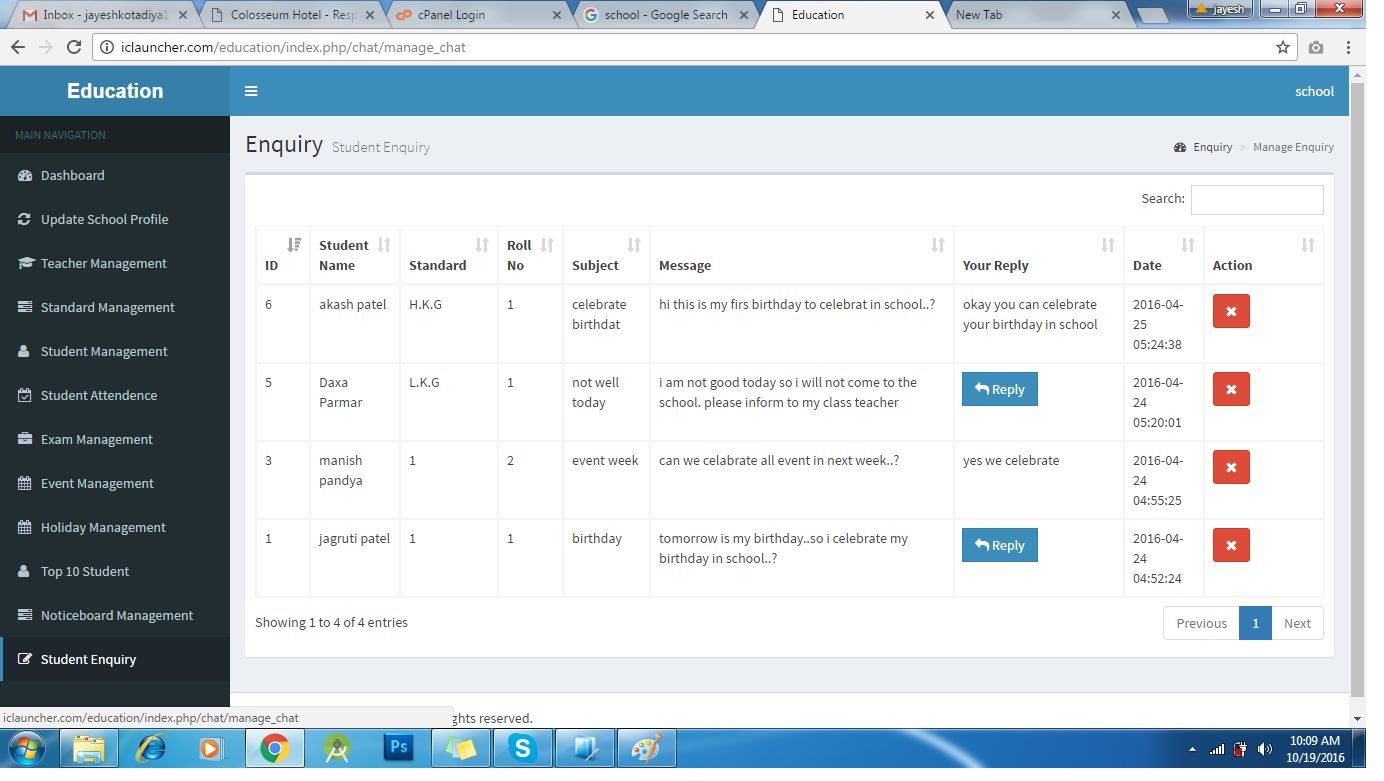Screen dimensions: 1384x781
Task: Click the Teacher Management graduation cap icon
Action: [x=25, y=263]
